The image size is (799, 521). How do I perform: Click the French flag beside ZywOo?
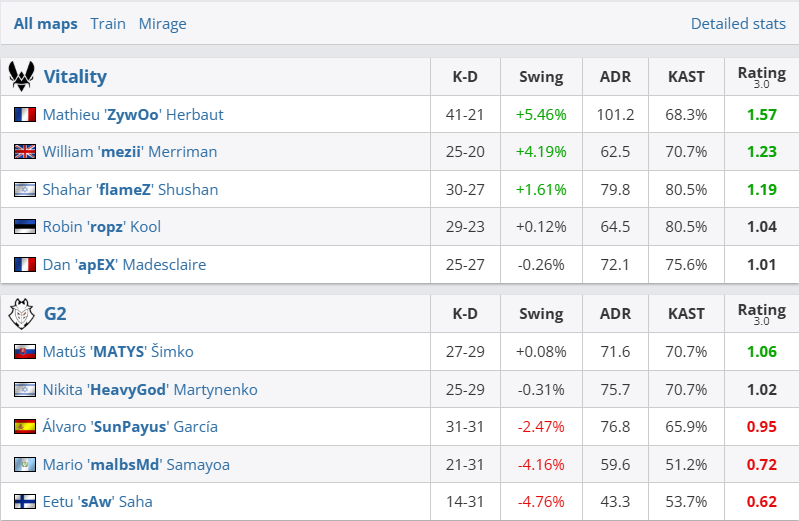(25, 115)
